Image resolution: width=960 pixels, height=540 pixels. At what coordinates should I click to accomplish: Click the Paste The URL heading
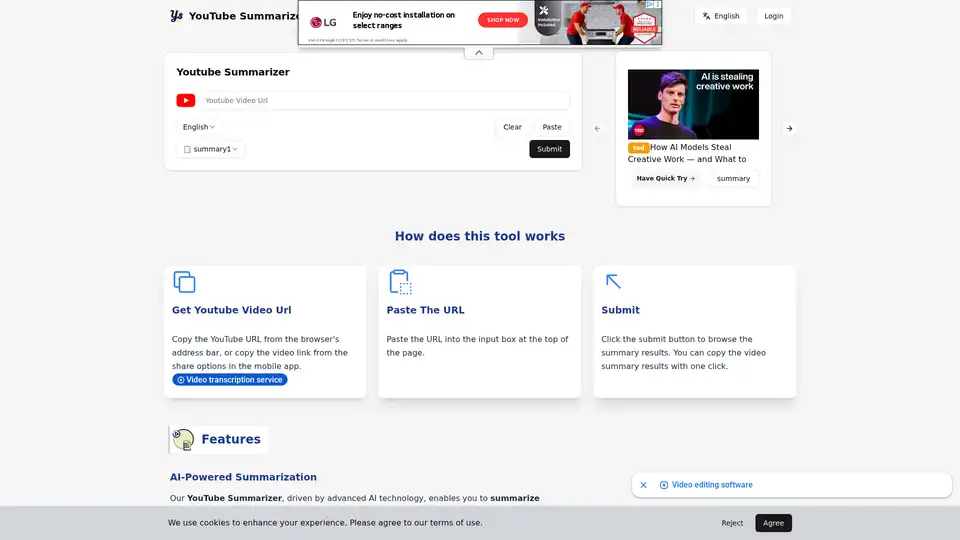coord(425,310)
